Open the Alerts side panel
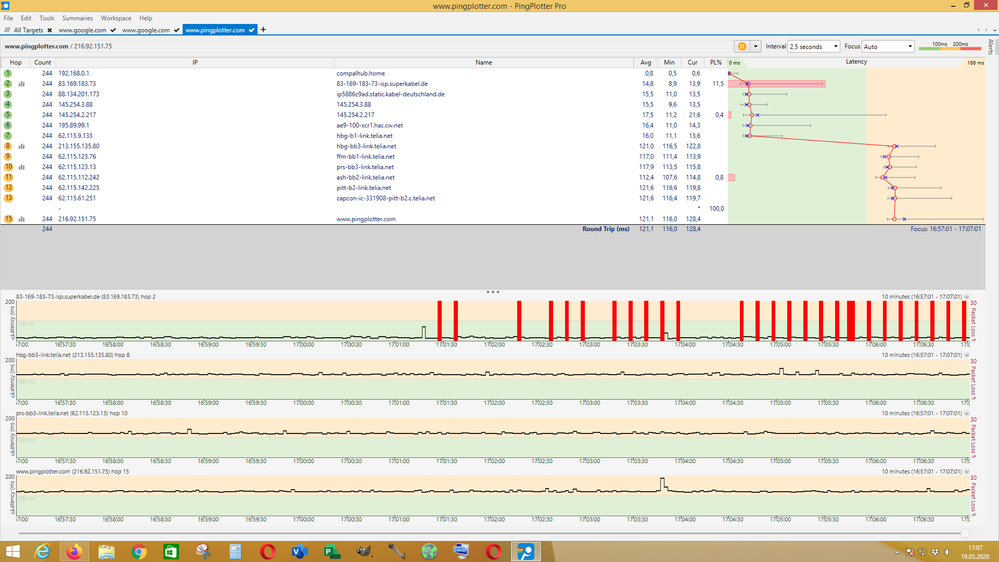The width and height of the screenshot is (999, 562). [x=992, y=47]
